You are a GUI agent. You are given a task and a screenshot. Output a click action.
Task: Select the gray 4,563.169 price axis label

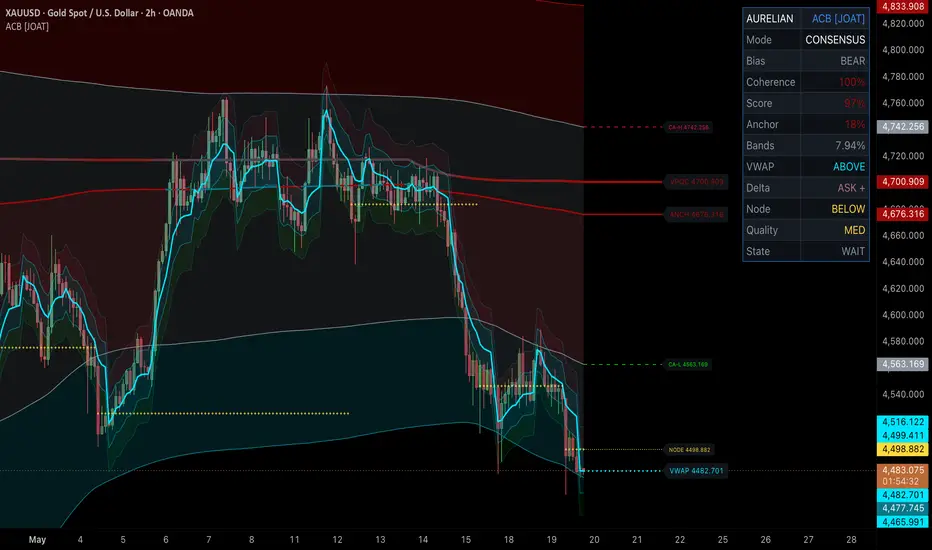tap(903, 364)
